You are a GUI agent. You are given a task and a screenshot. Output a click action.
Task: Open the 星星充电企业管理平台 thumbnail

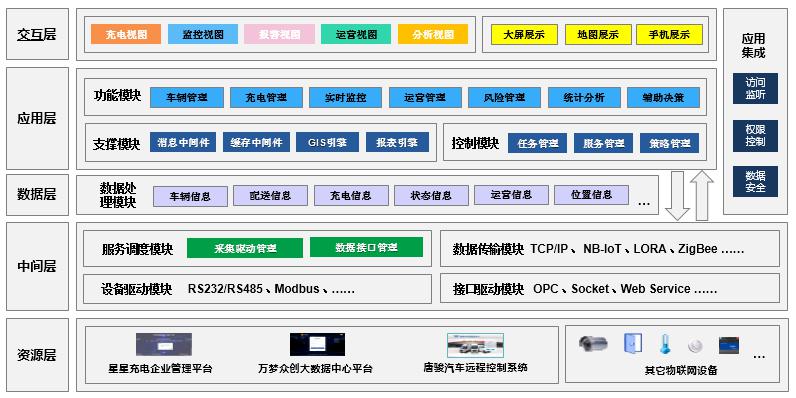(163, 344)
